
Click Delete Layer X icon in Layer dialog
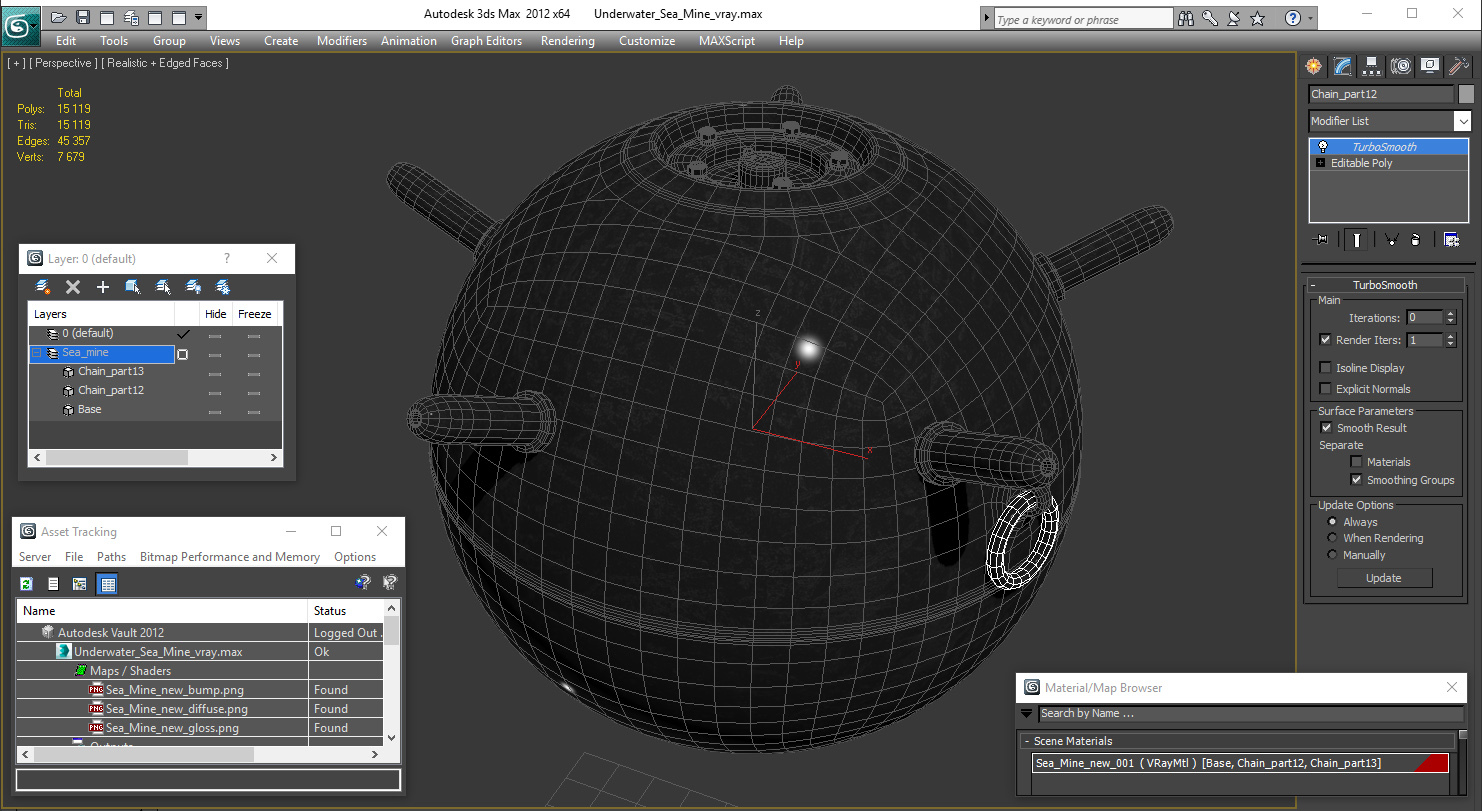[73, 287]
